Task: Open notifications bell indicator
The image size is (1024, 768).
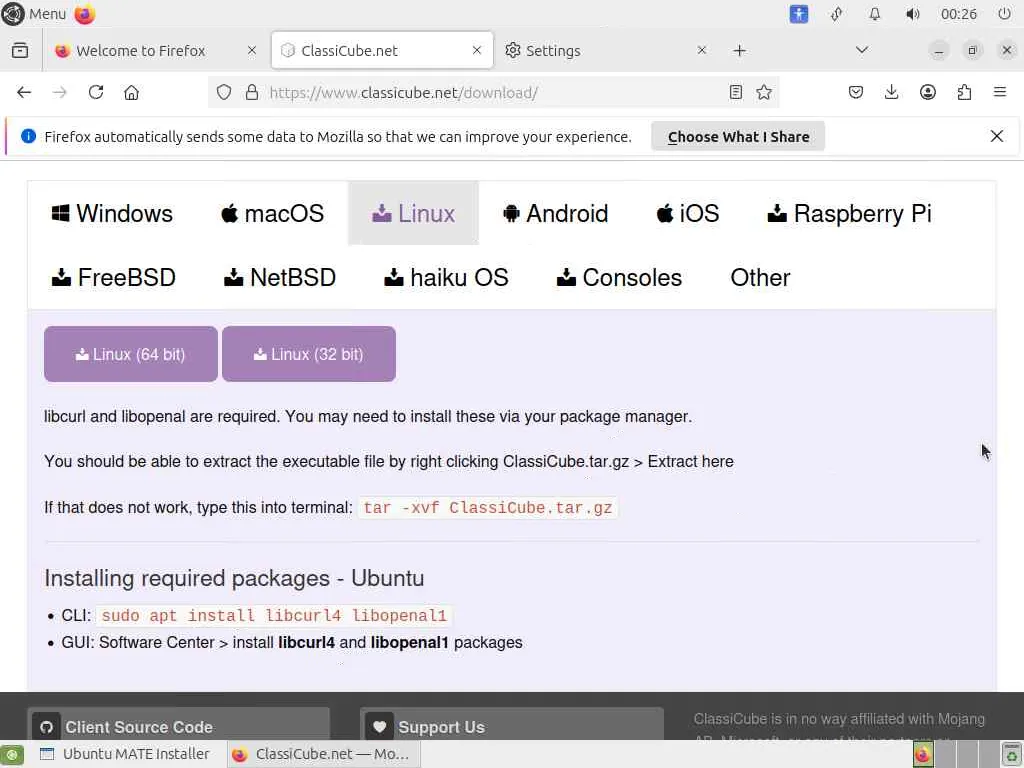Action: click(874, 14)
